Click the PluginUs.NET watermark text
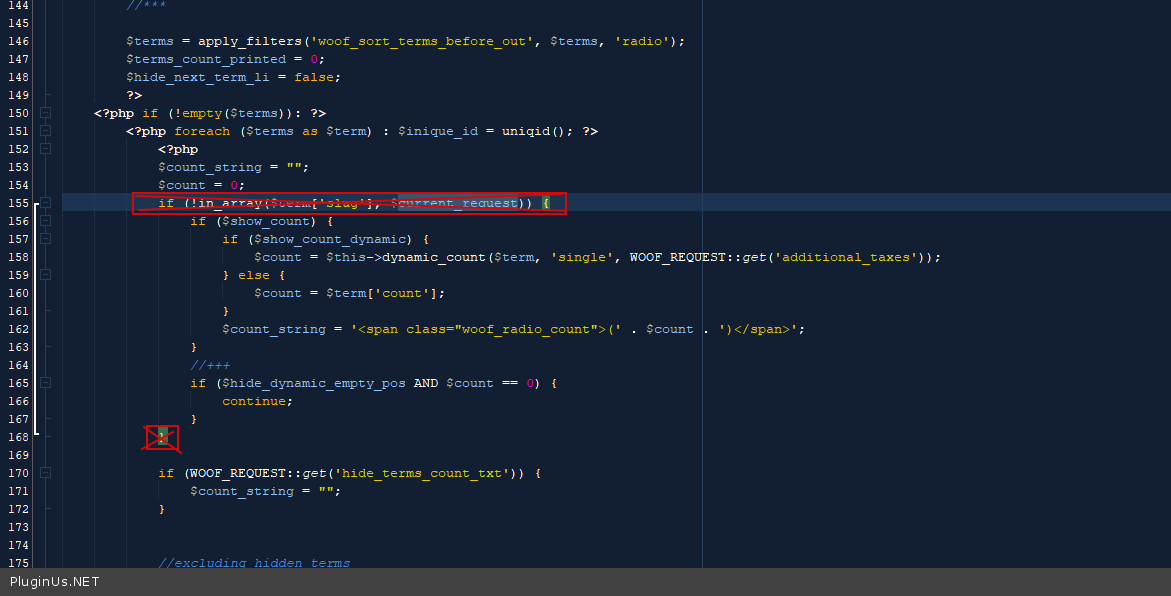Screen dimensions: 1171x596 click(55, 582)
